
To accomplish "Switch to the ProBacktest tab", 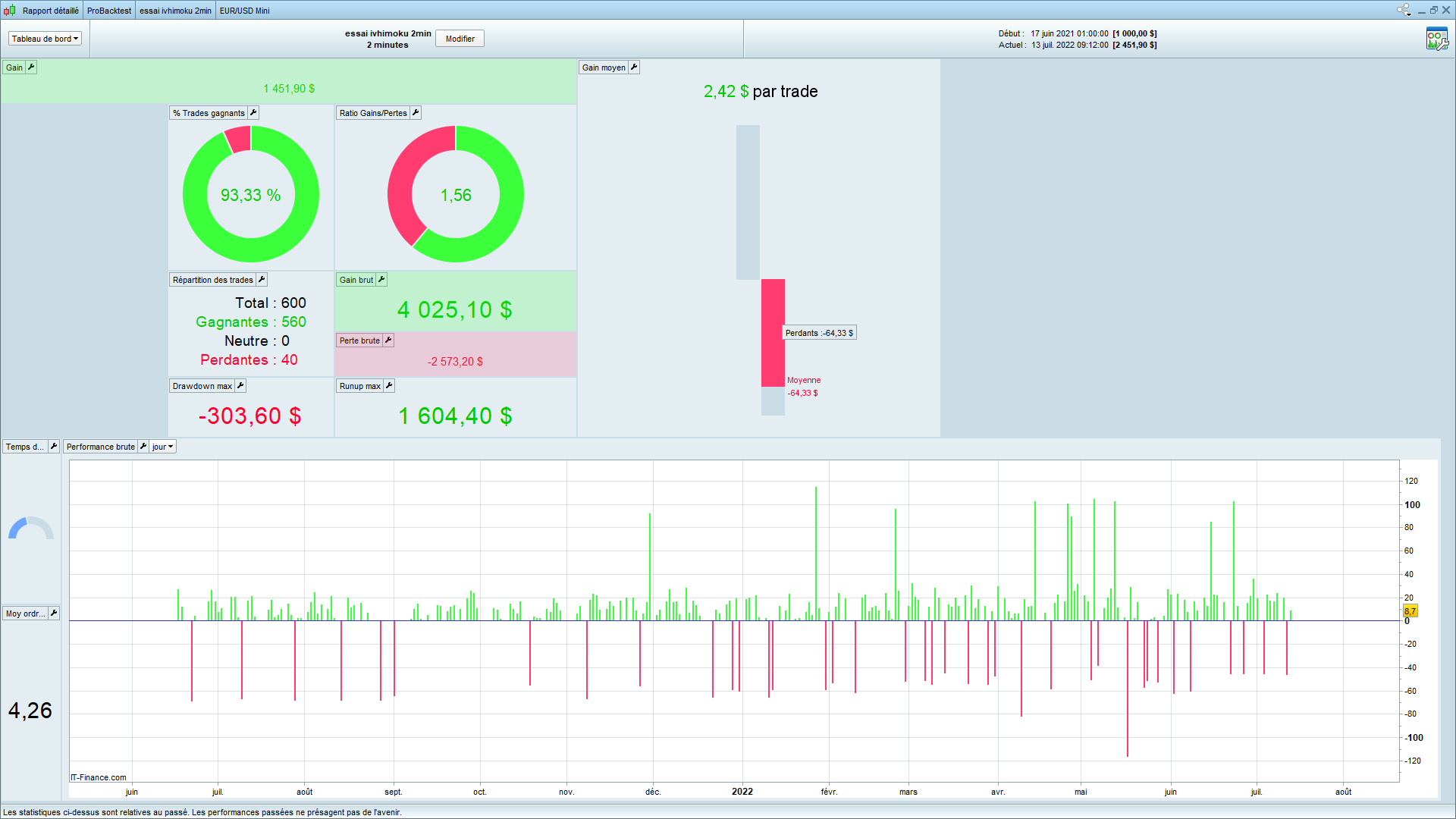I will (x=108, y=11).
